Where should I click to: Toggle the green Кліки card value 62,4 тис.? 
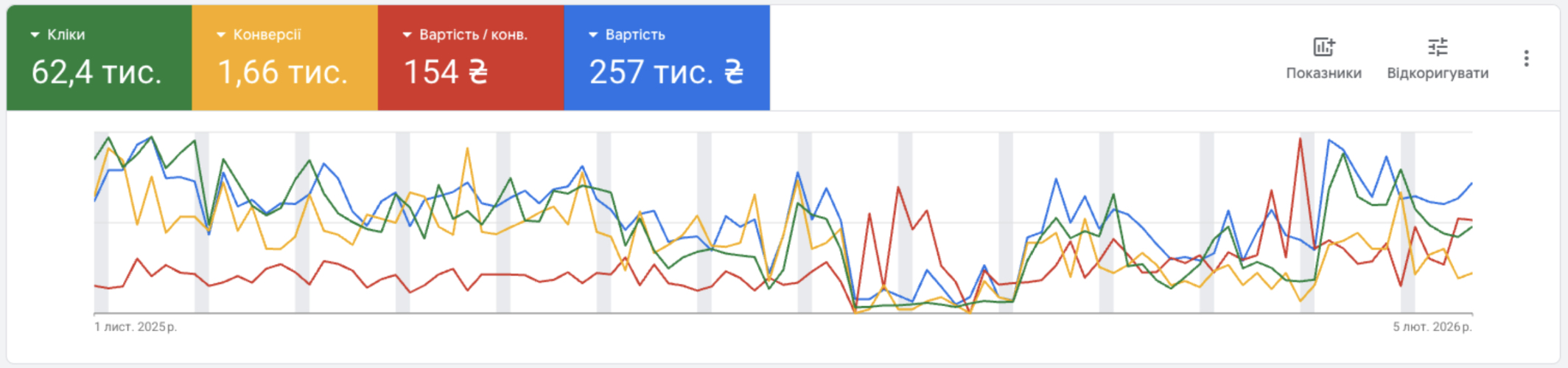pyautogui.click(x=97, y=72)
